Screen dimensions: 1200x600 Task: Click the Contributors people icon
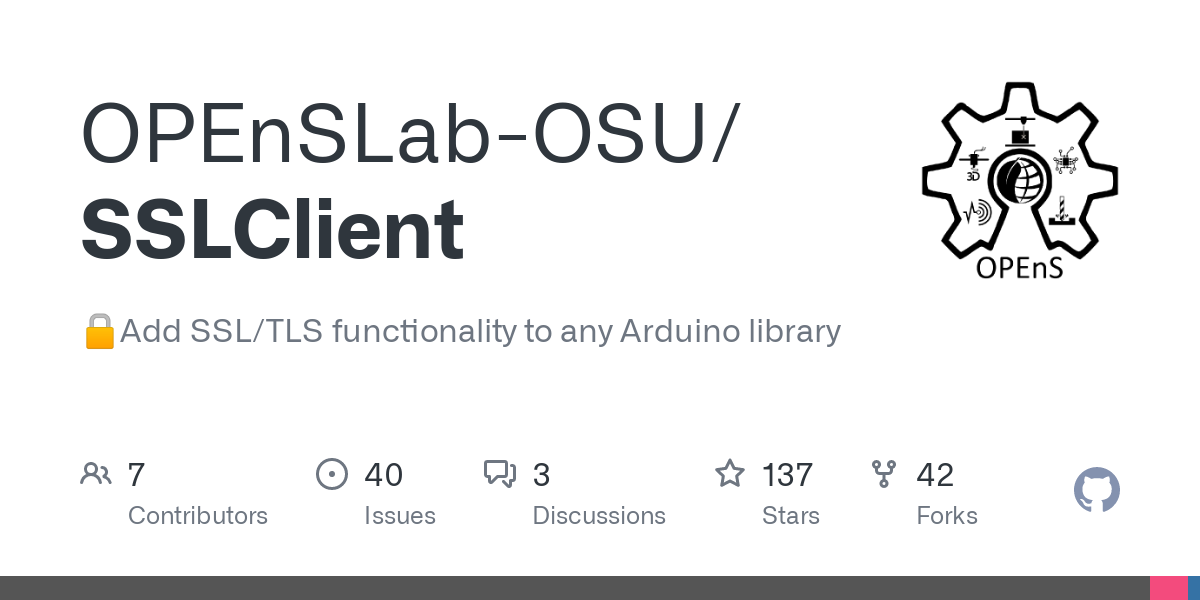pos(95,474)
